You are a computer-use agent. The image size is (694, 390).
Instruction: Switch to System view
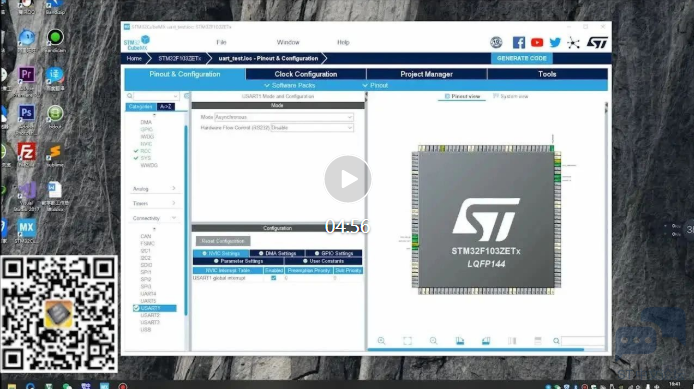[x=510, y=96]
